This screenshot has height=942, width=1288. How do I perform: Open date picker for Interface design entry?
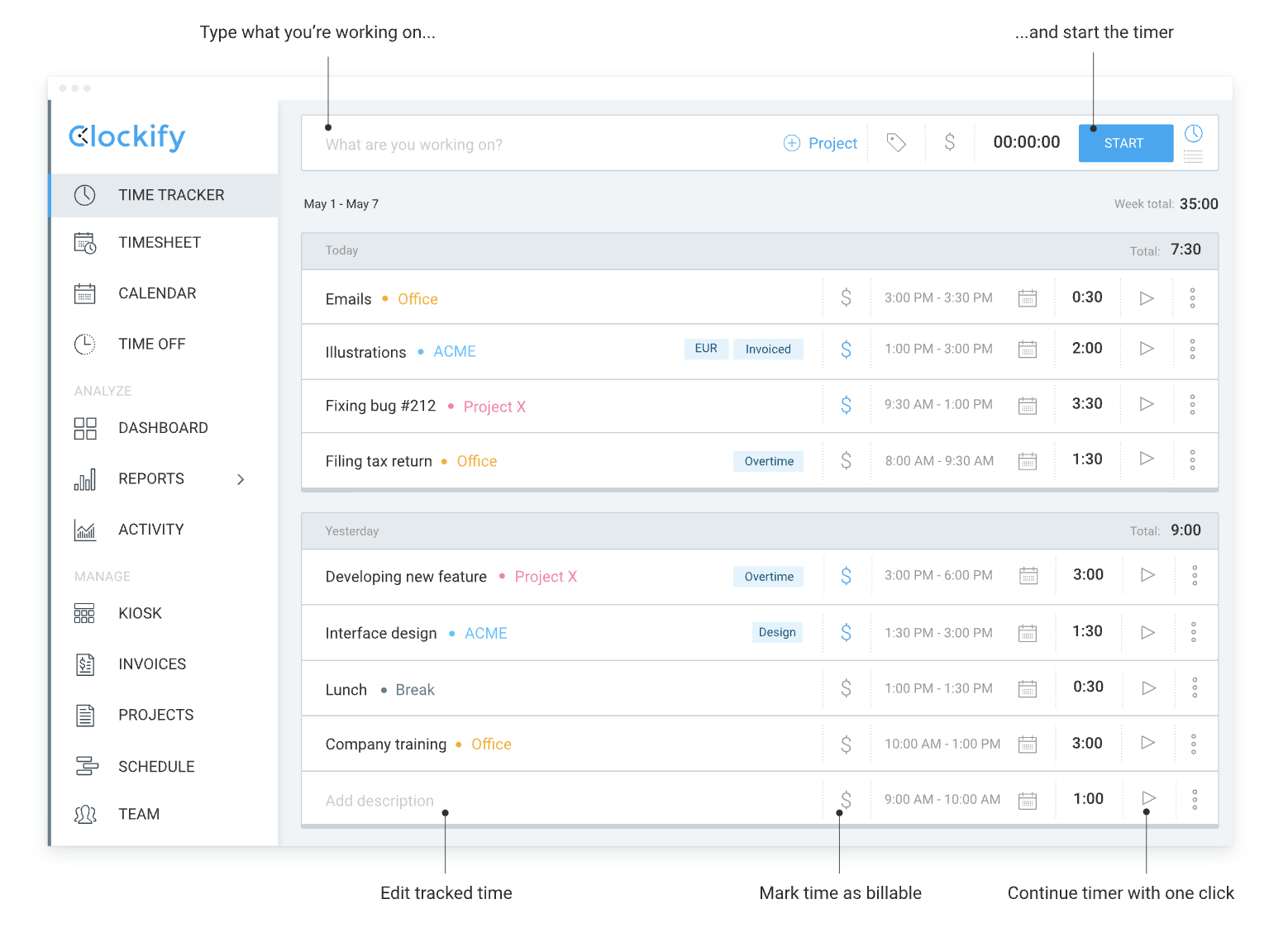pyautogui.click(x=1028, y=633)
